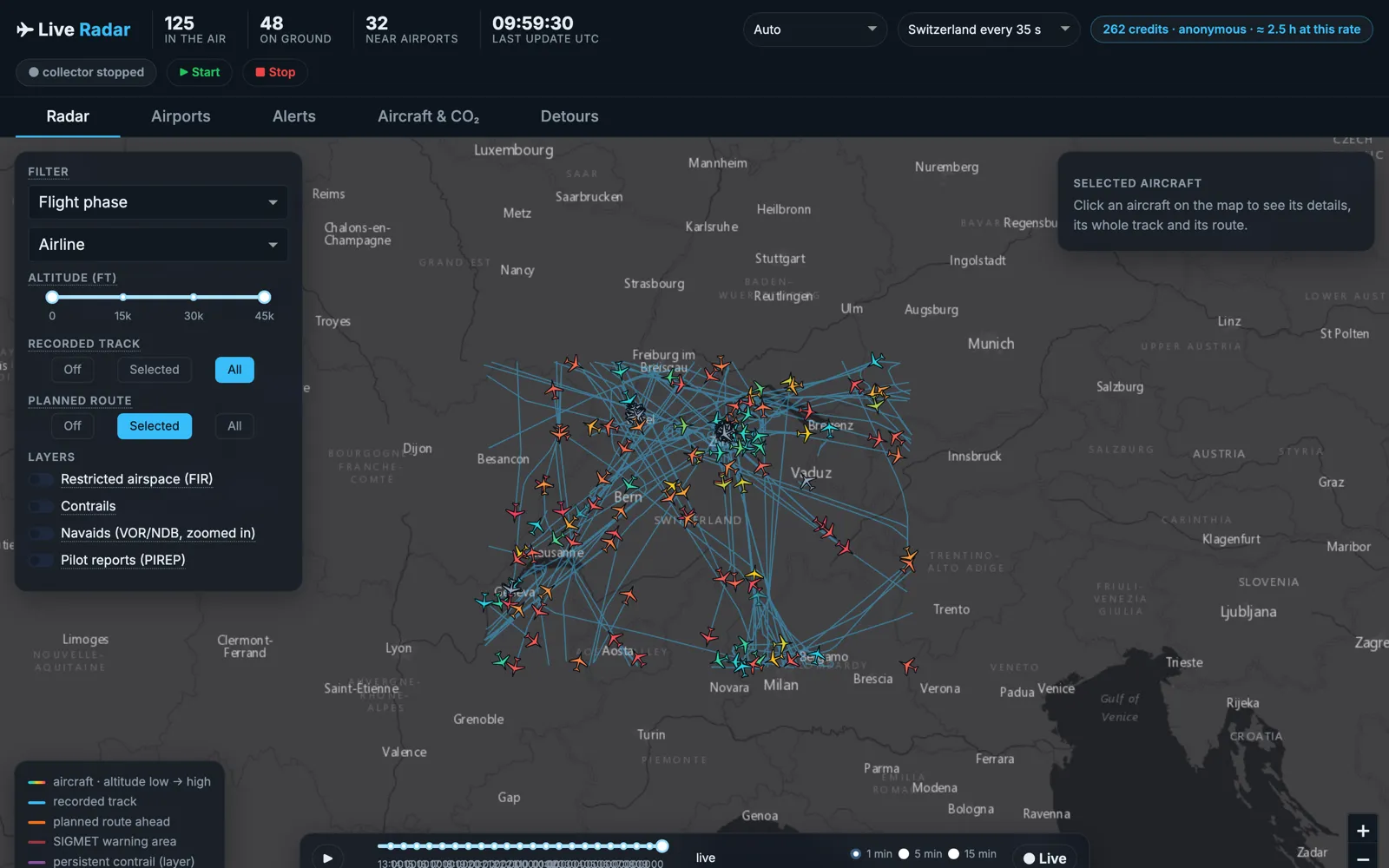Click the timeline end handle
The width and height of the screenshot is (1389, 868).
click(x=662, y=845)
